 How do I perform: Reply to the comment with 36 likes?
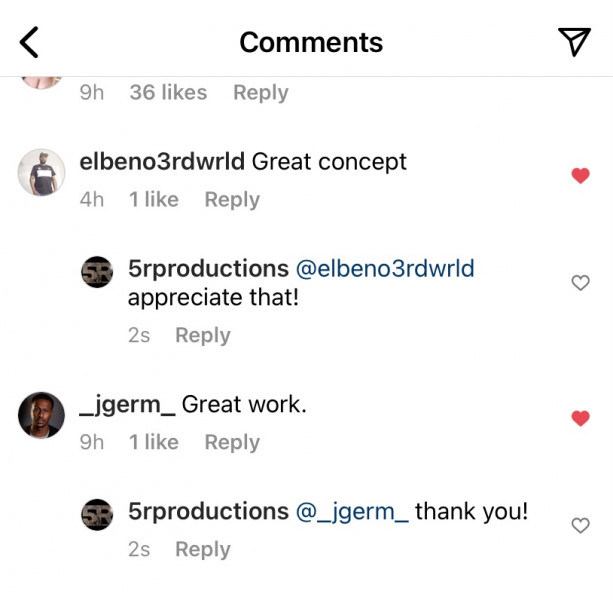point(261,93)
